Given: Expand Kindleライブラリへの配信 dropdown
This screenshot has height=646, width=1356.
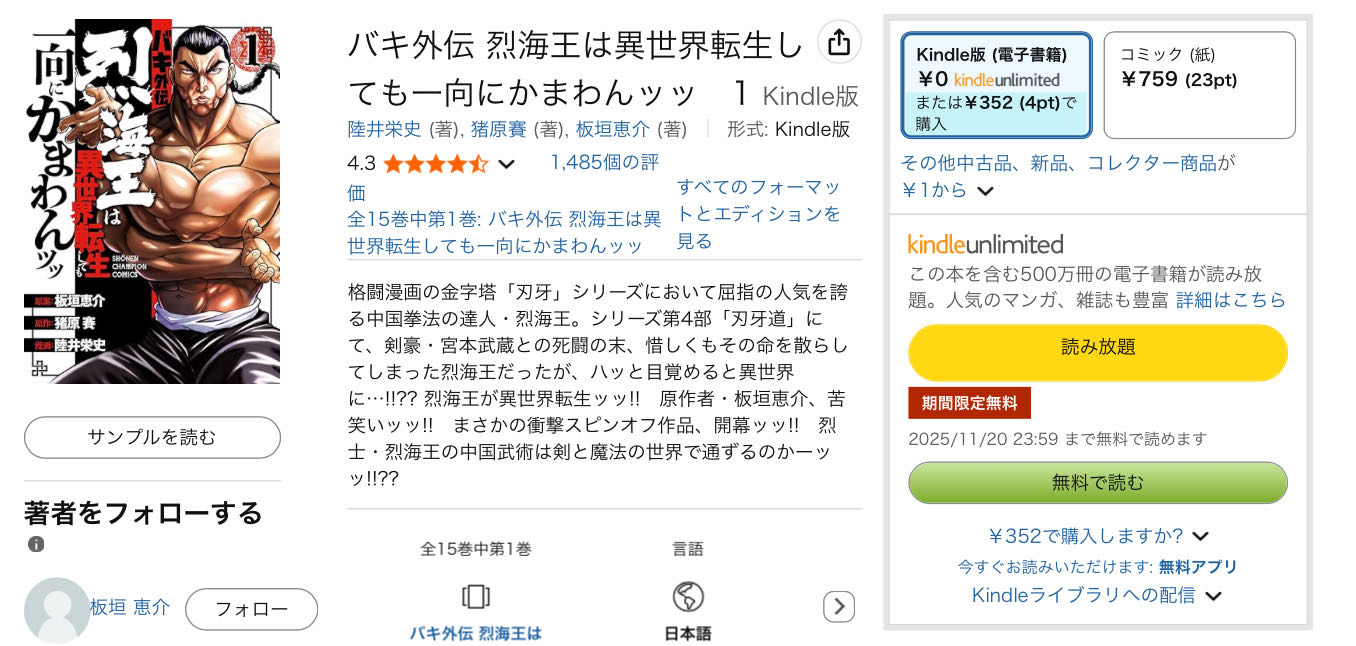Looking at the screenshot, I should (x=1214, y=596).
